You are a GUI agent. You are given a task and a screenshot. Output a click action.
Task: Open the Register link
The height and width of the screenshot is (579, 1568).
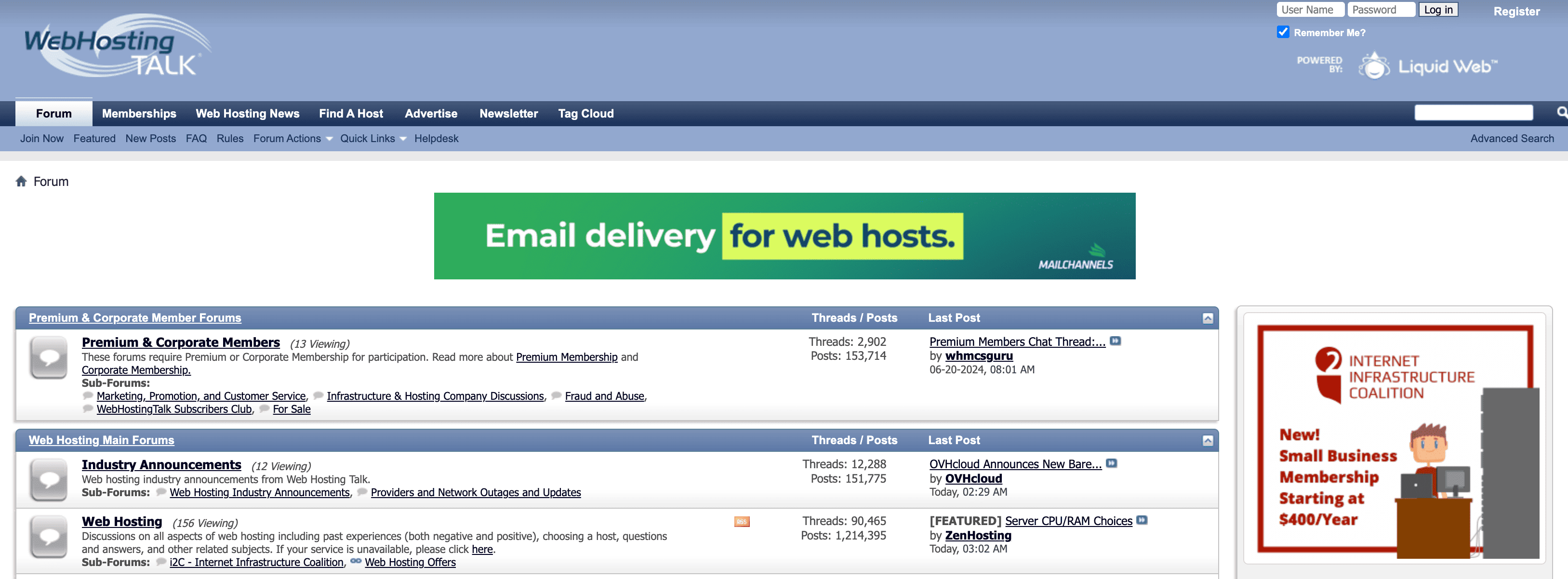coord(1516,11)
